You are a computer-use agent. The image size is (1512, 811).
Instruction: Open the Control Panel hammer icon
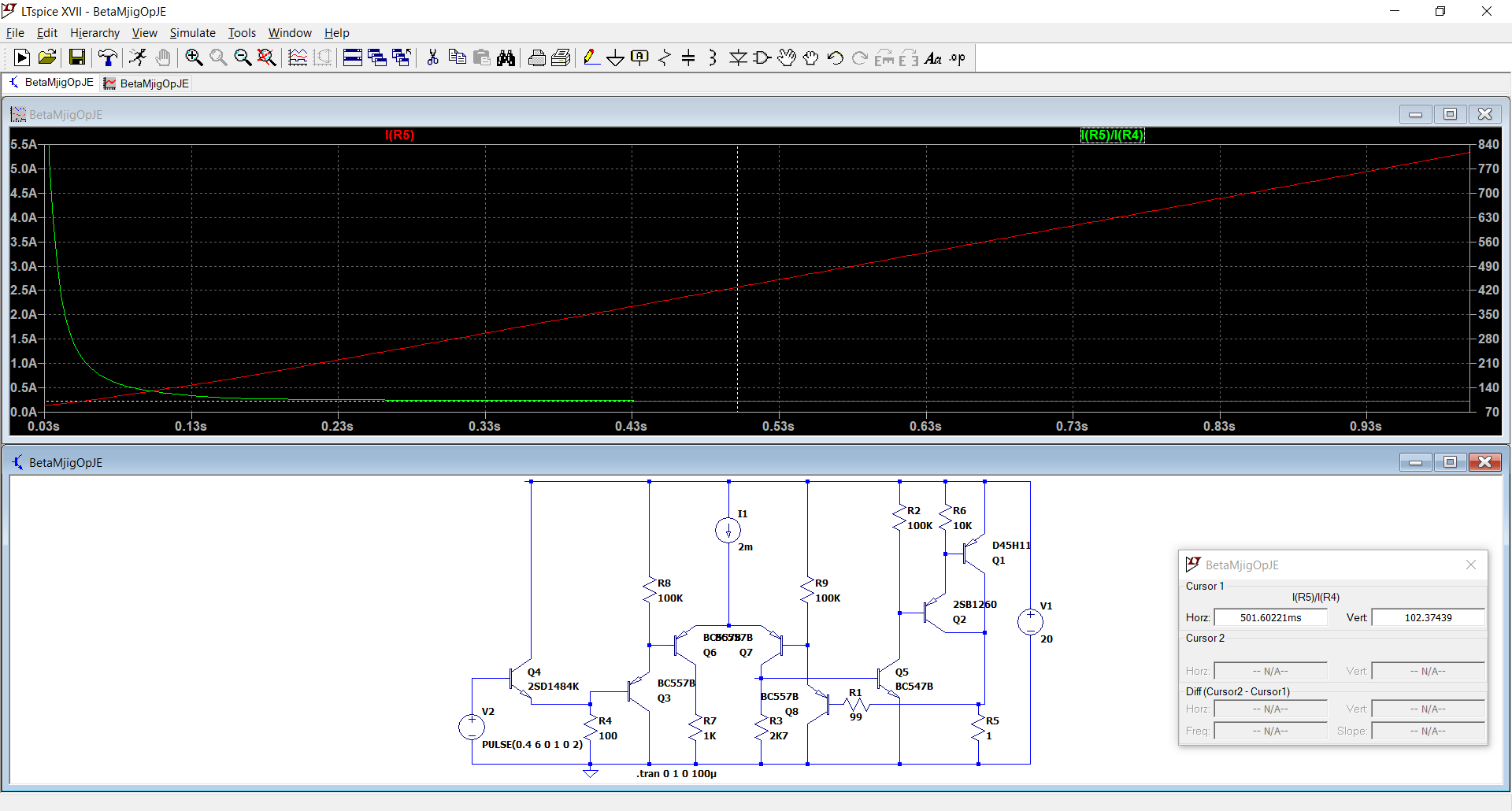pyautogui.click(x=107, y=57)
